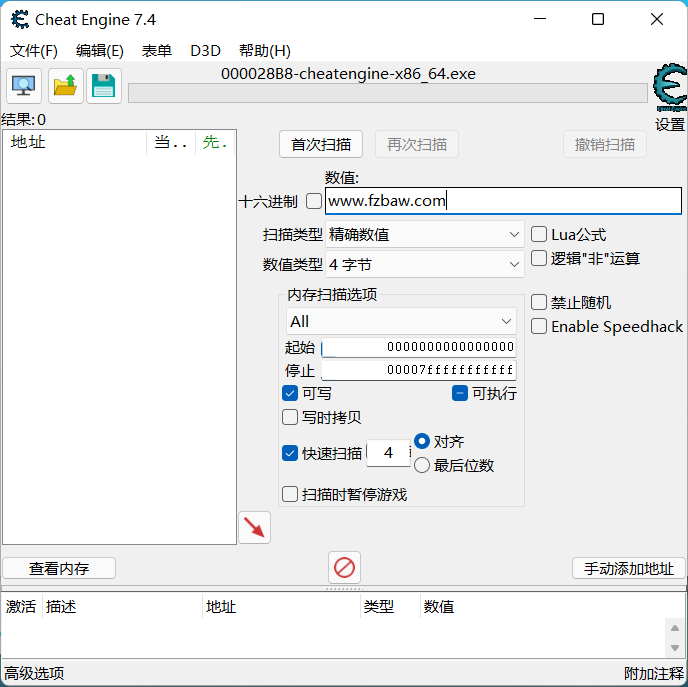This screenshot has height=687, width=688.
Task: Click the 手动添加地址 button
Action: (x=628, y=568)
